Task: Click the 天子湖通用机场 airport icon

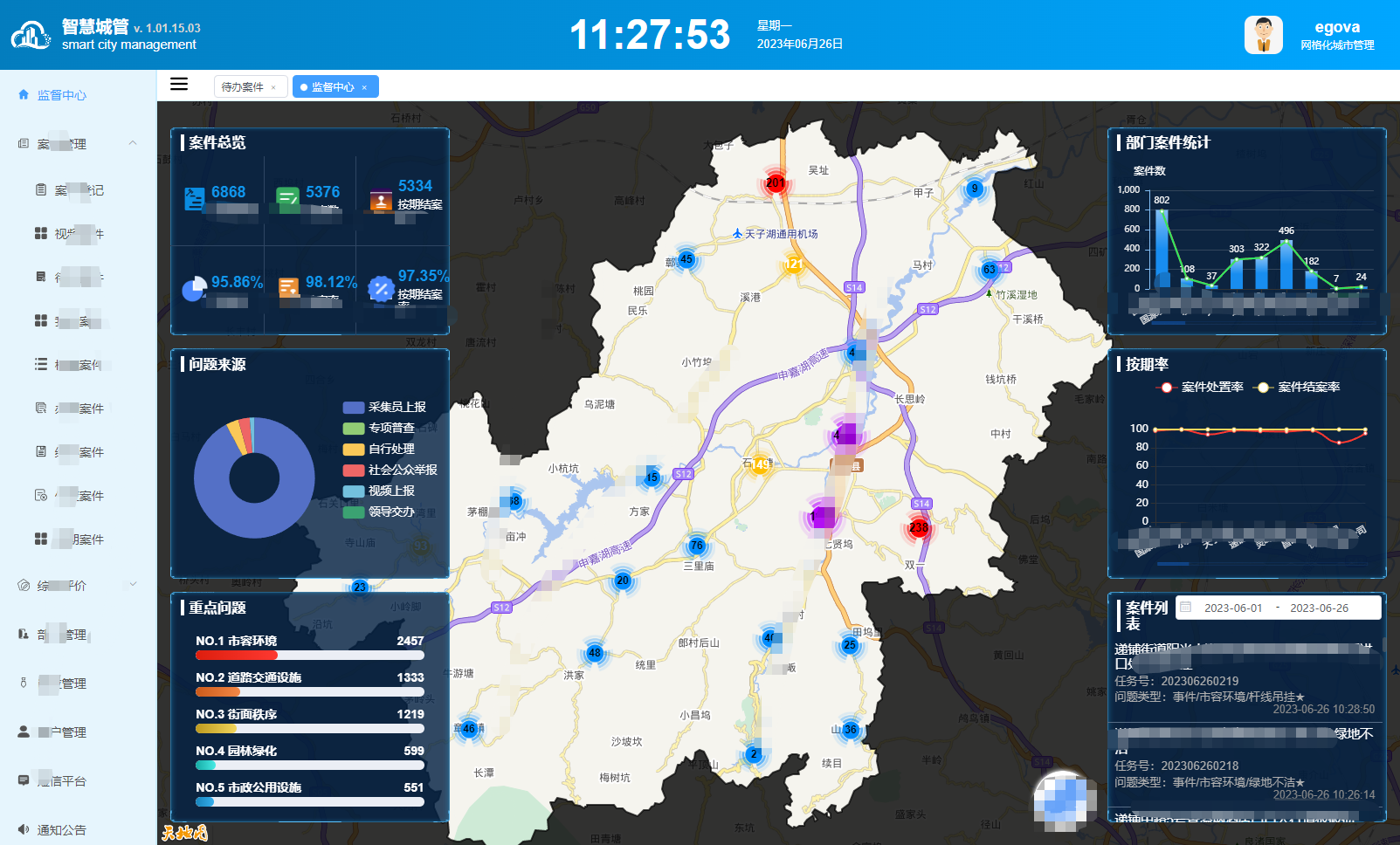Action: [x=738, y=234]
